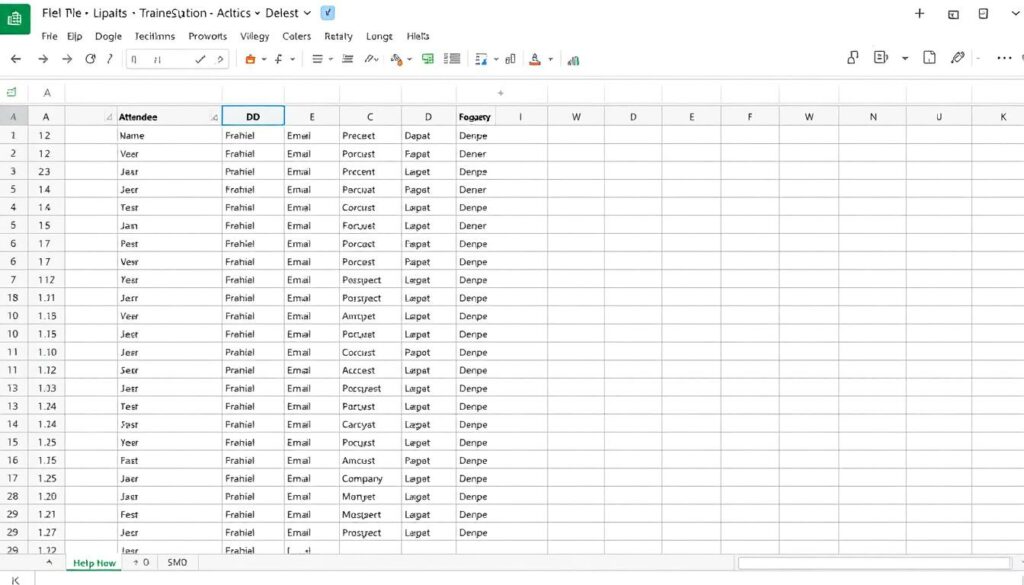The height and width of the screenshot is (585, 1024).
Task: Click the question mark icon in toolbar
Action: pyautogui.click(x=220, y=59)
